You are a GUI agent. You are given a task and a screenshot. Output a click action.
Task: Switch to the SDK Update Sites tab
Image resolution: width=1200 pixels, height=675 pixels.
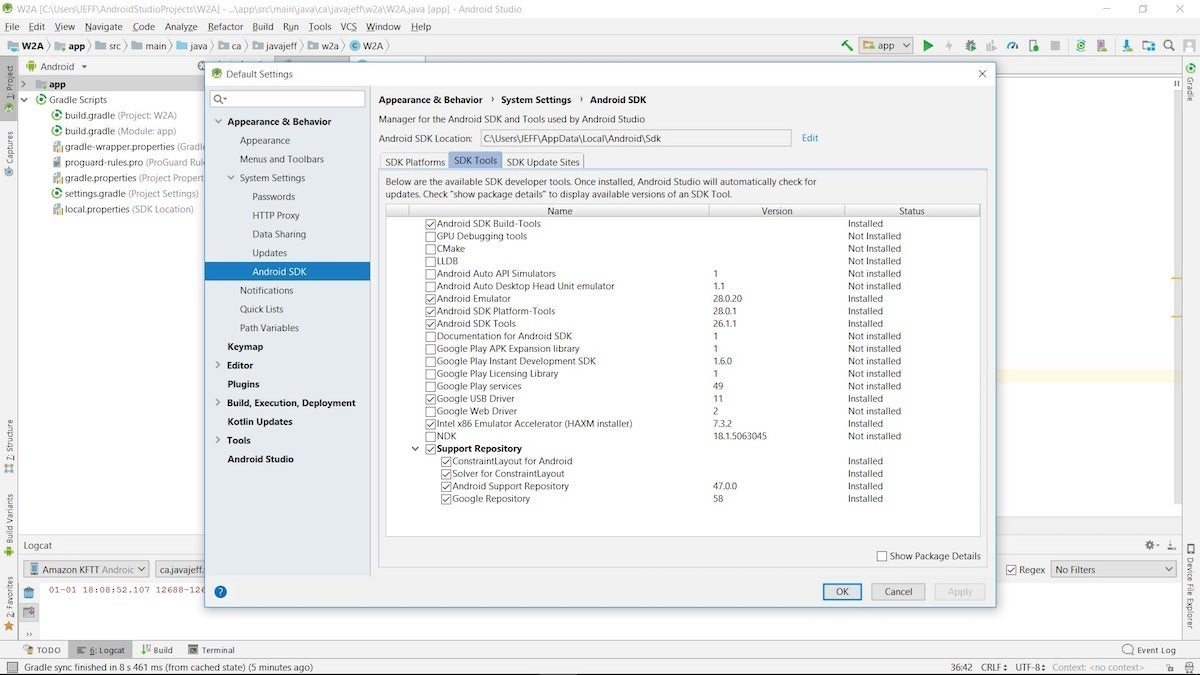543,161
